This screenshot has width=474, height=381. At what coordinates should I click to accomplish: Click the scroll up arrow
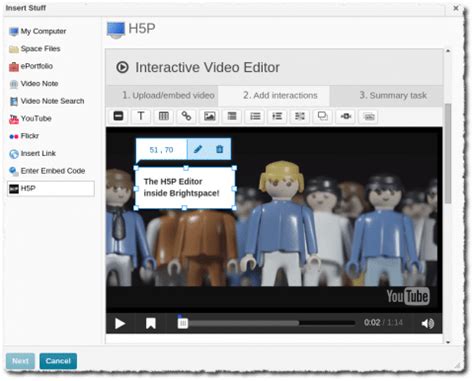[x=448, y=51]
